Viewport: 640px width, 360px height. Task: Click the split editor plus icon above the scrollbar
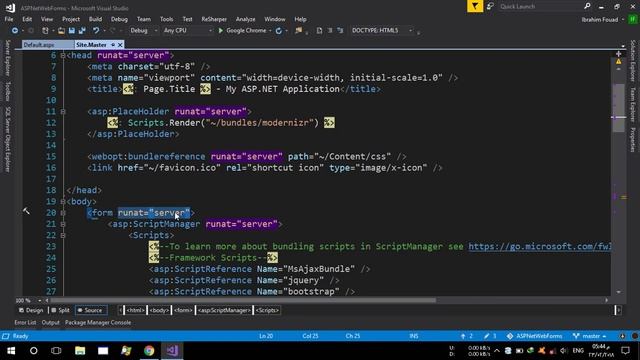coord(618,54)
